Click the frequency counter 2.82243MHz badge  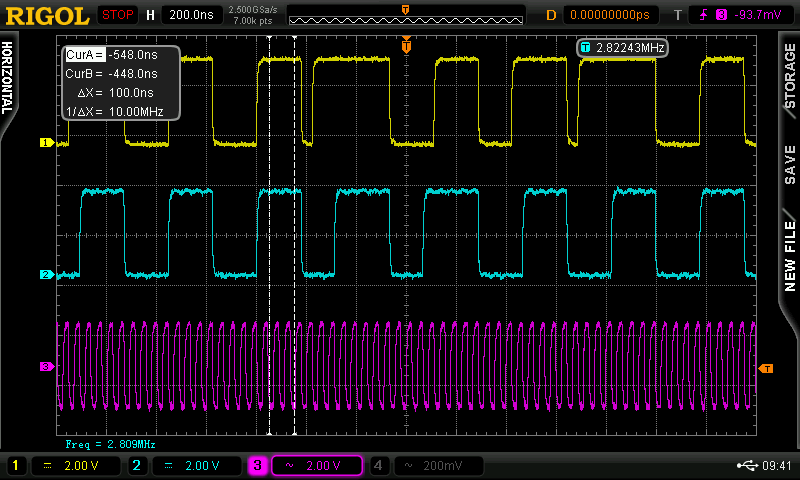point(622,47)
